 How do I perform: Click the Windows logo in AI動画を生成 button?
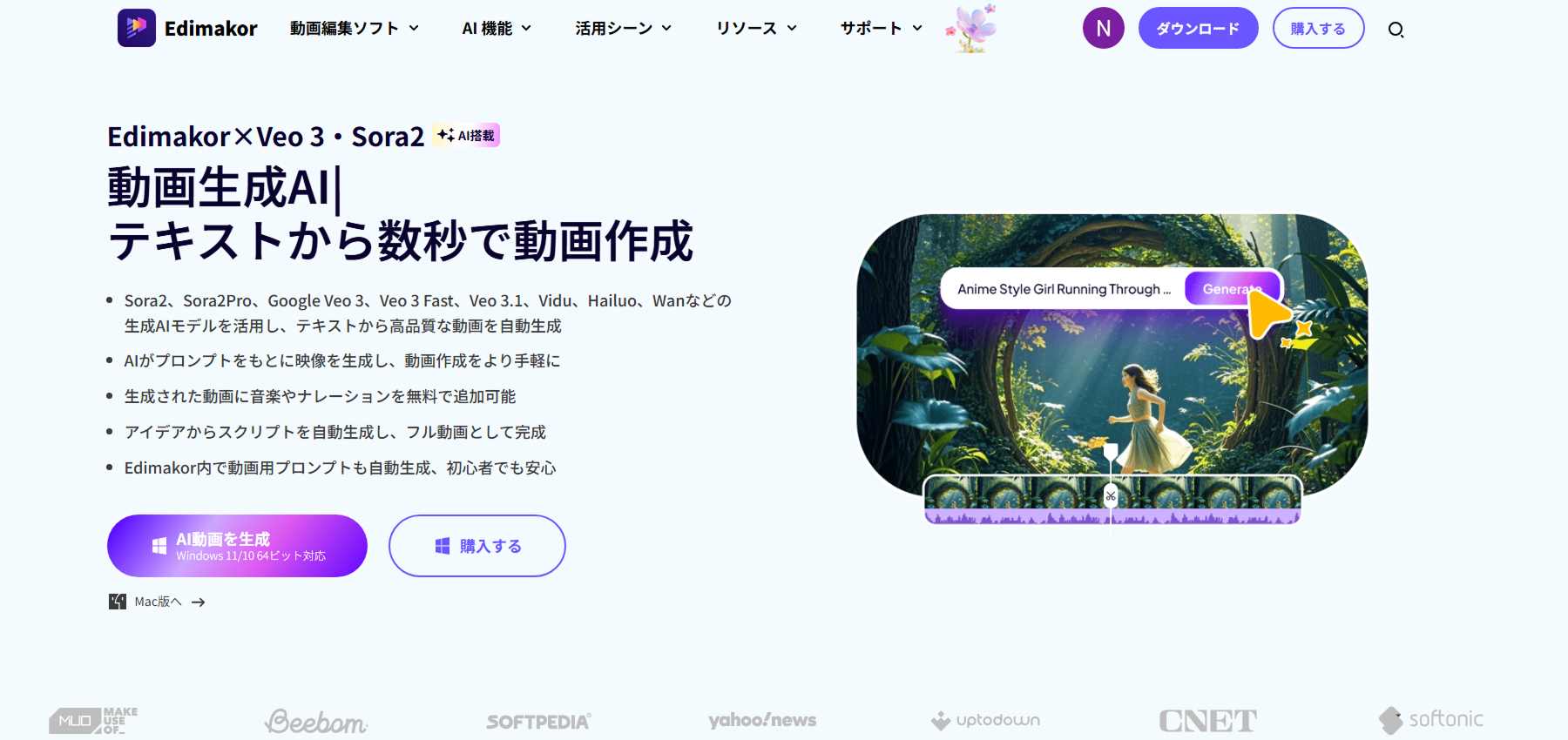coord(159,546)
